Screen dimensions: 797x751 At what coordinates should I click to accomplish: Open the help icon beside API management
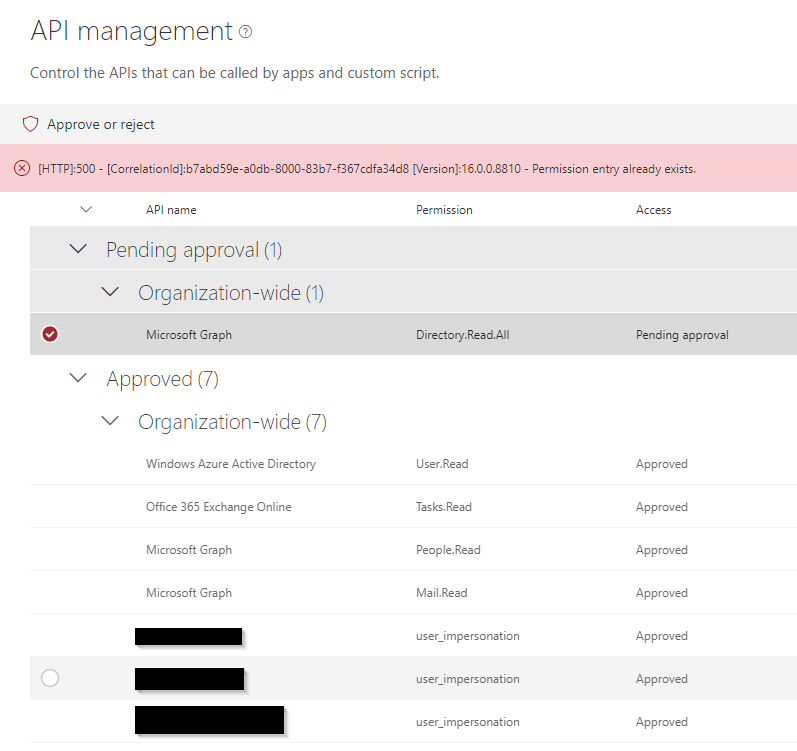click(246, 32)
